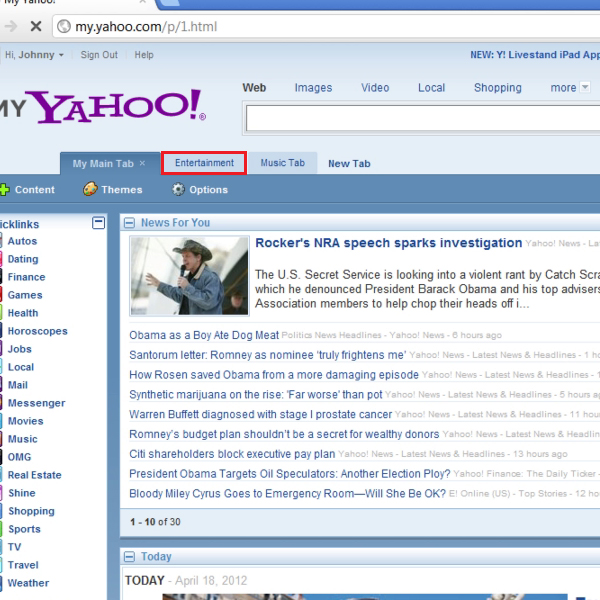Screen dimensions: 600x600
Task: Open Warren Buffett prostate cancer story
Action: (x=261, y=414)
